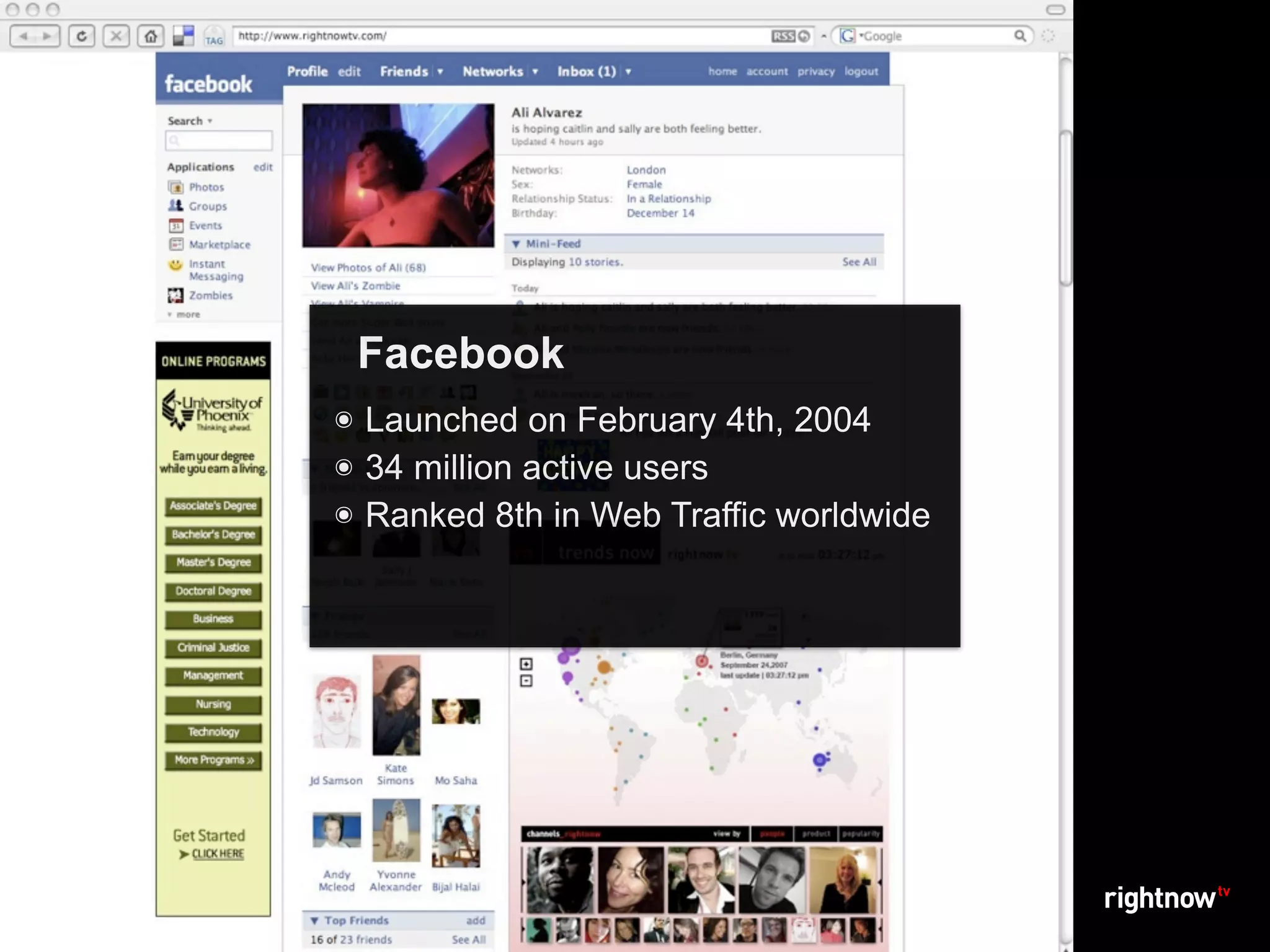
Task: Click the Doctoral Degree ad button
Action: (x=213, y=591)
